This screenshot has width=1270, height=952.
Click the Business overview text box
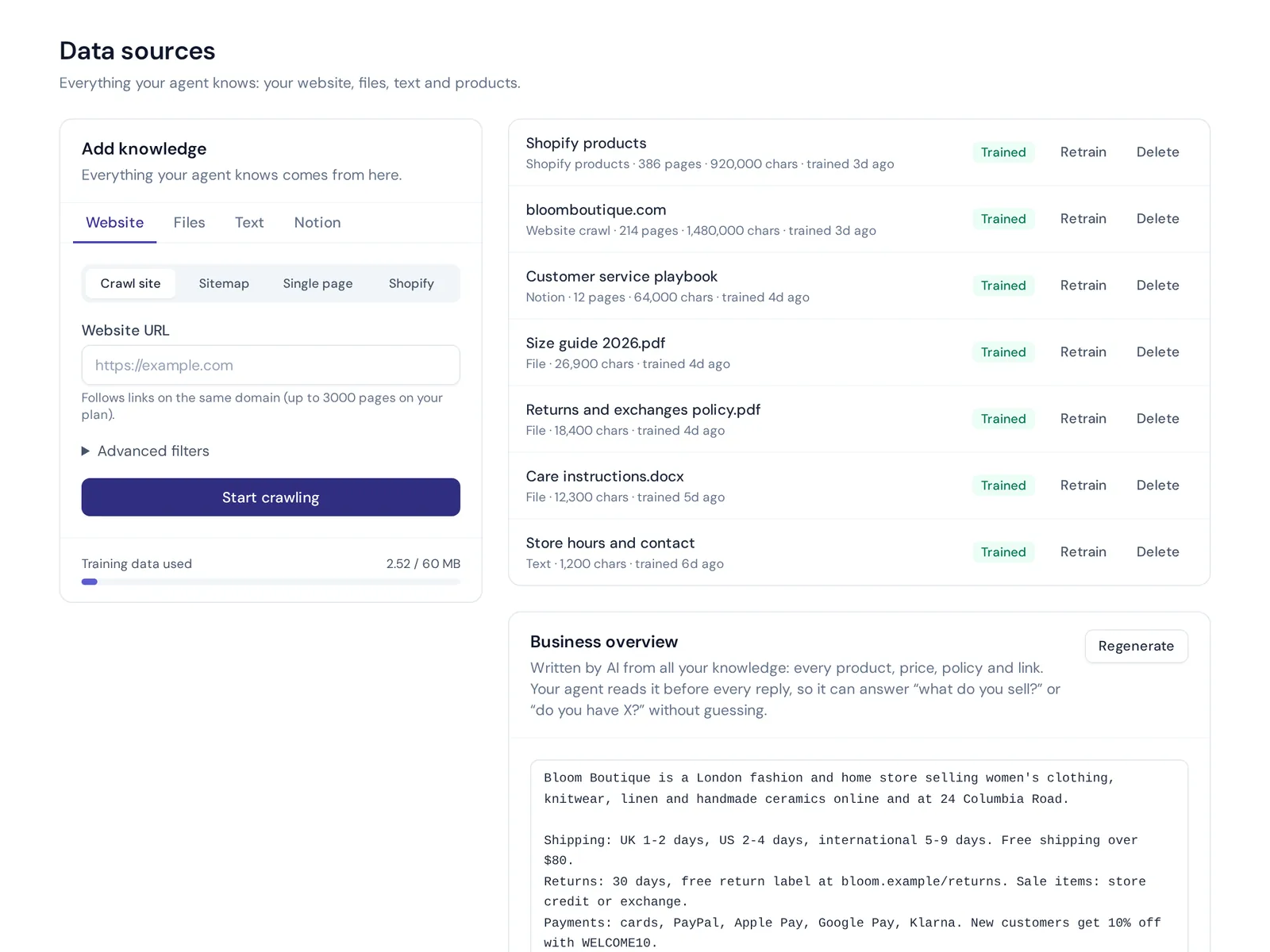coord(859,857)
